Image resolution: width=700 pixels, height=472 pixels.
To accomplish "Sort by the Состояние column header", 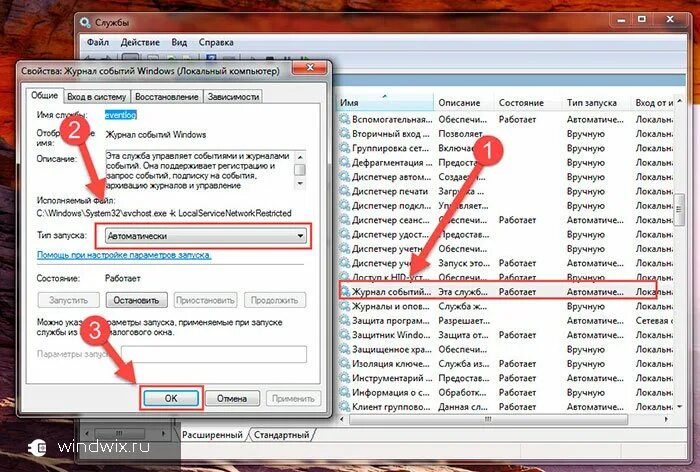I will click(x=528, y=102).
